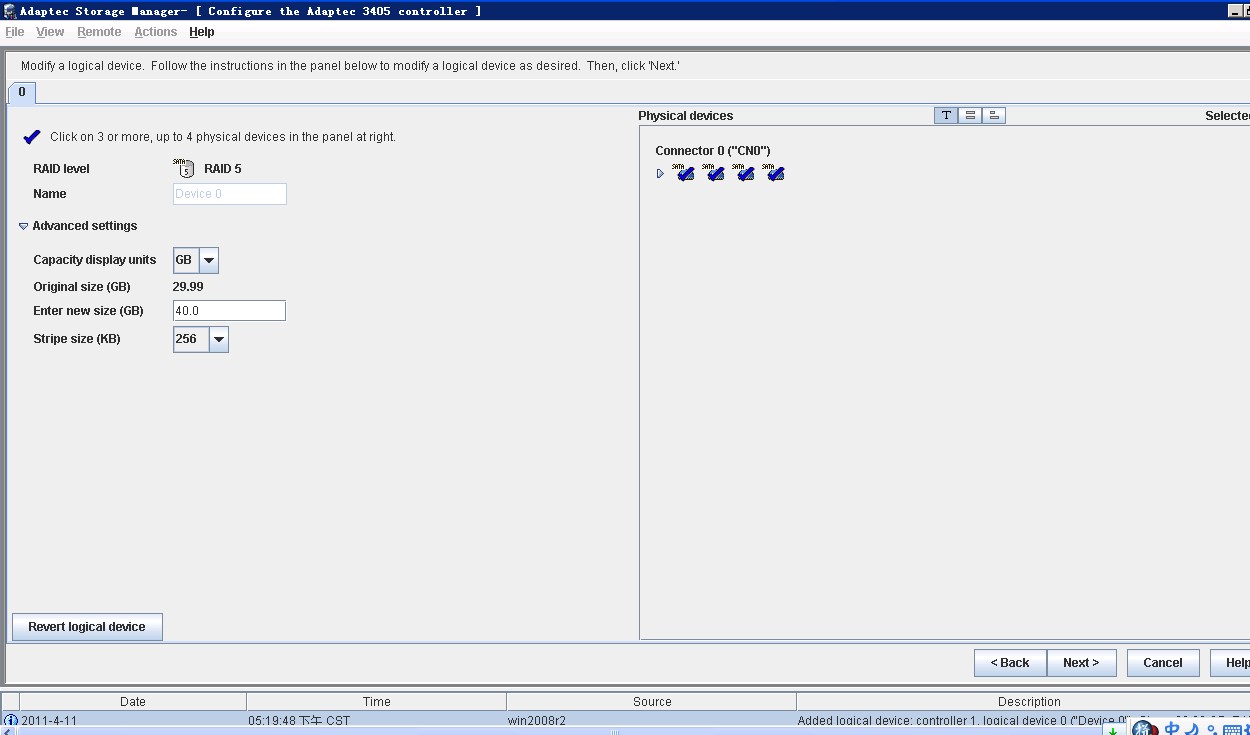Screen dimensions: 1250x735
Task: Open the Capacity display units dropdown
Action: [208, 260]
